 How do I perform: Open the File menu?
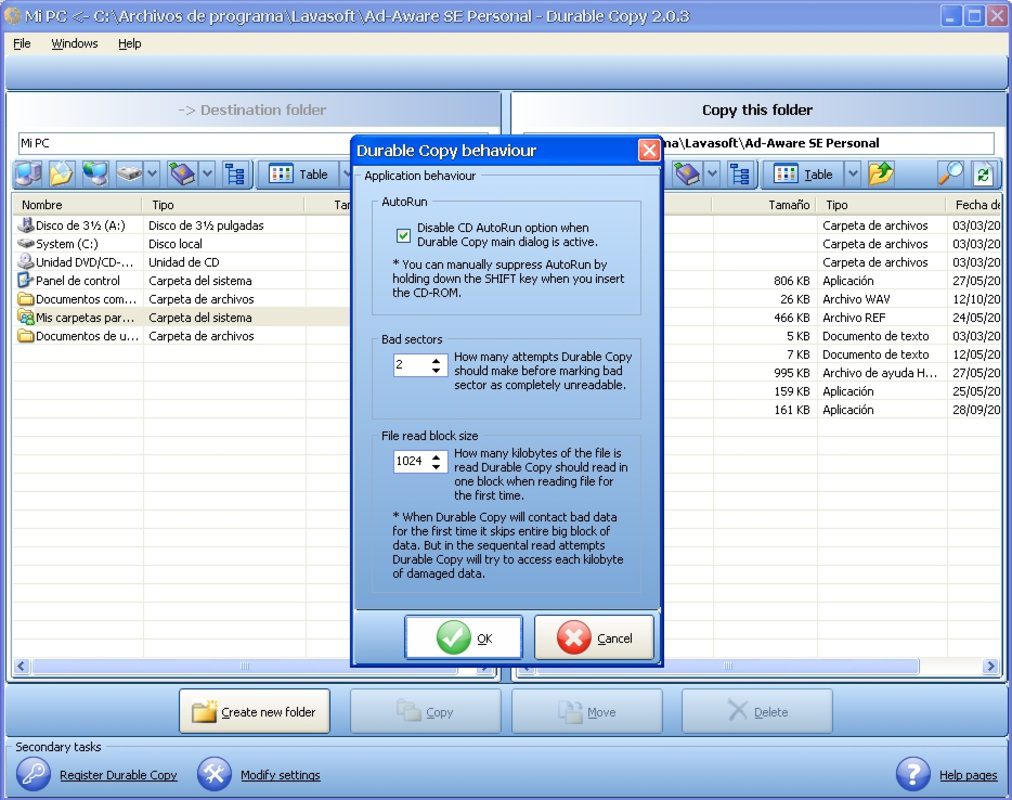[x=22, y=43]
